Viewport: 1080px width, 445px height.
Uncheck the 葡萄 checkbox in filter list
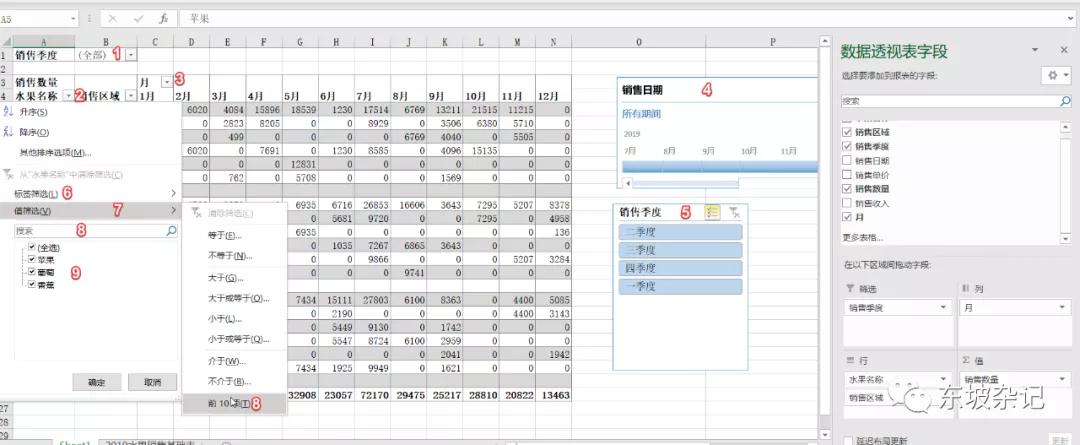tap(32, 272)
